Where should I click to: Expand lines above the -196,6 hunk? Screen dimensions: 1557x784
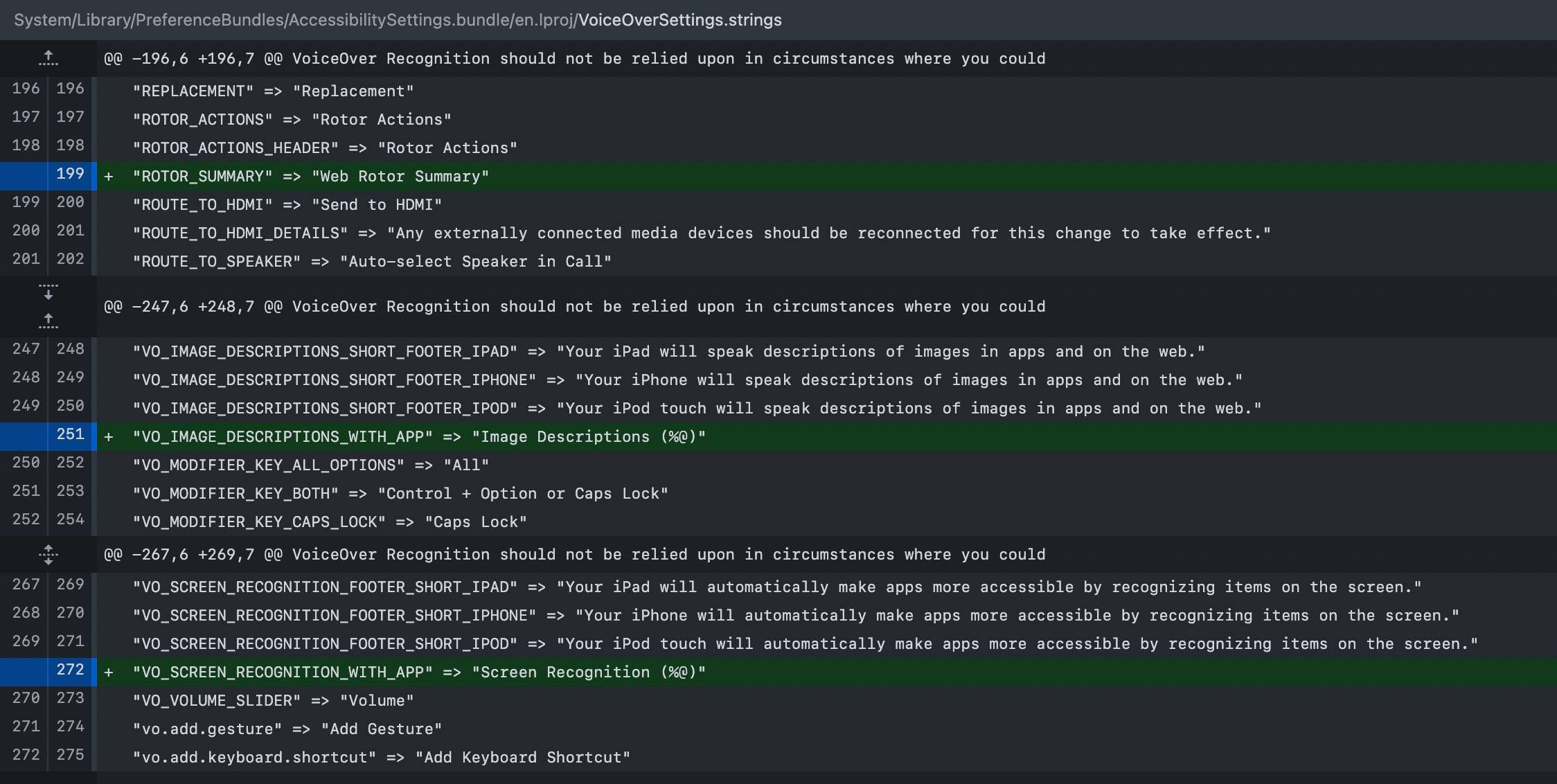pyautogui.click(x=48, y=58)
